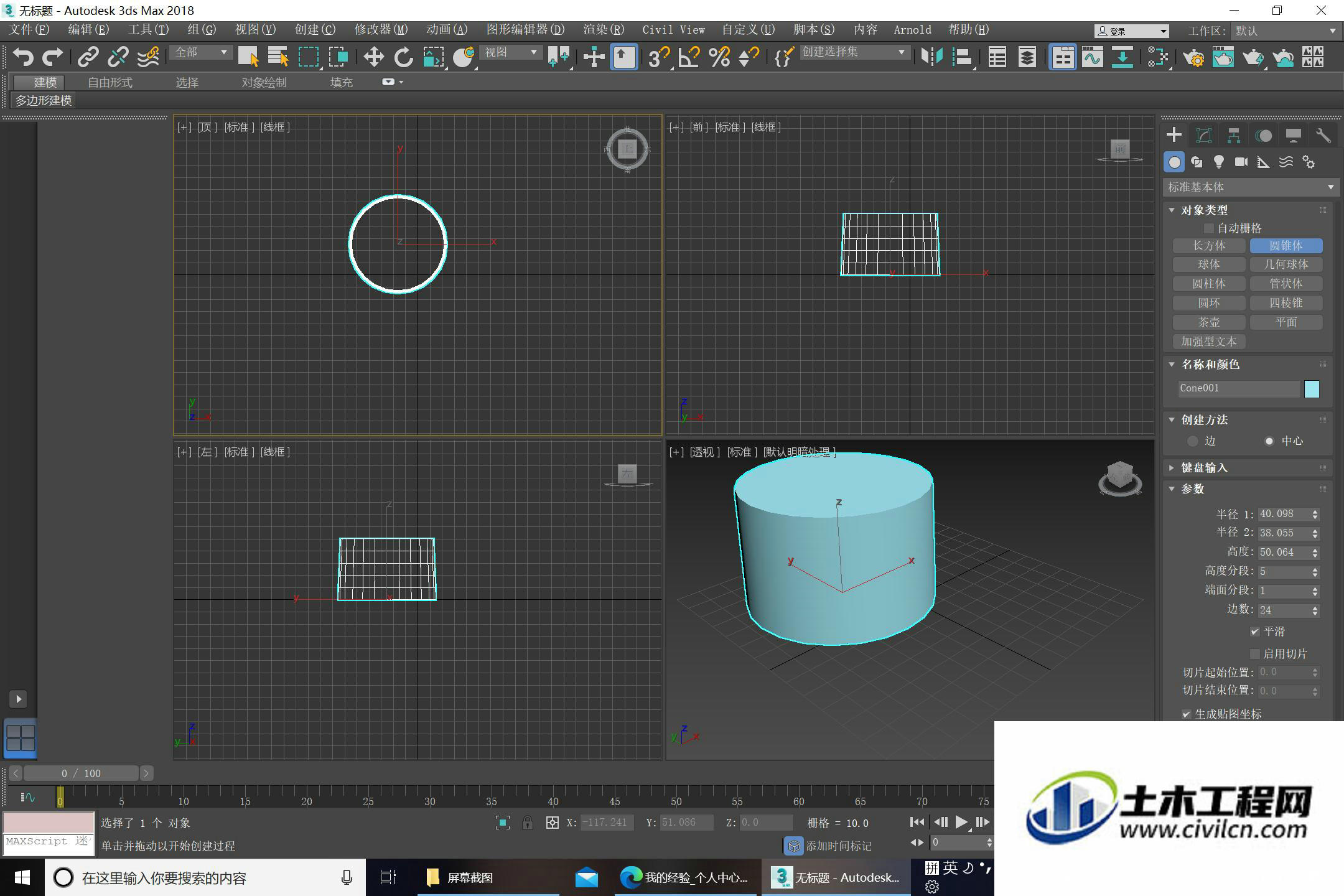Image resolution: width=1344 pixels, height=896 pixels.
Task: Click the time slider 0 / 100 handle
Action: point(81,773)
